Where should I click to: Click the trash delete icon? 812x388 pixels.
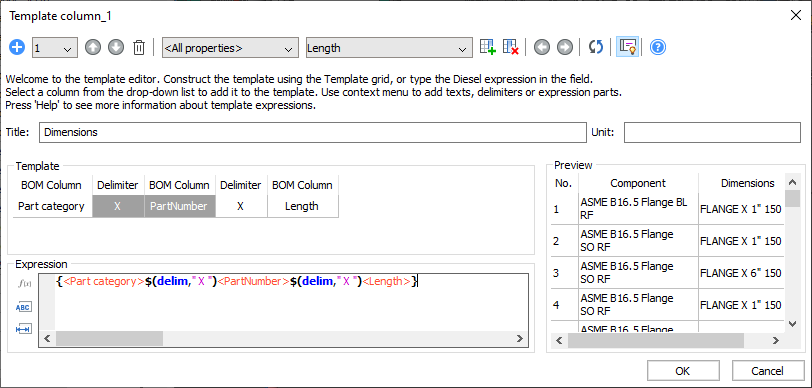coord(139,48)
